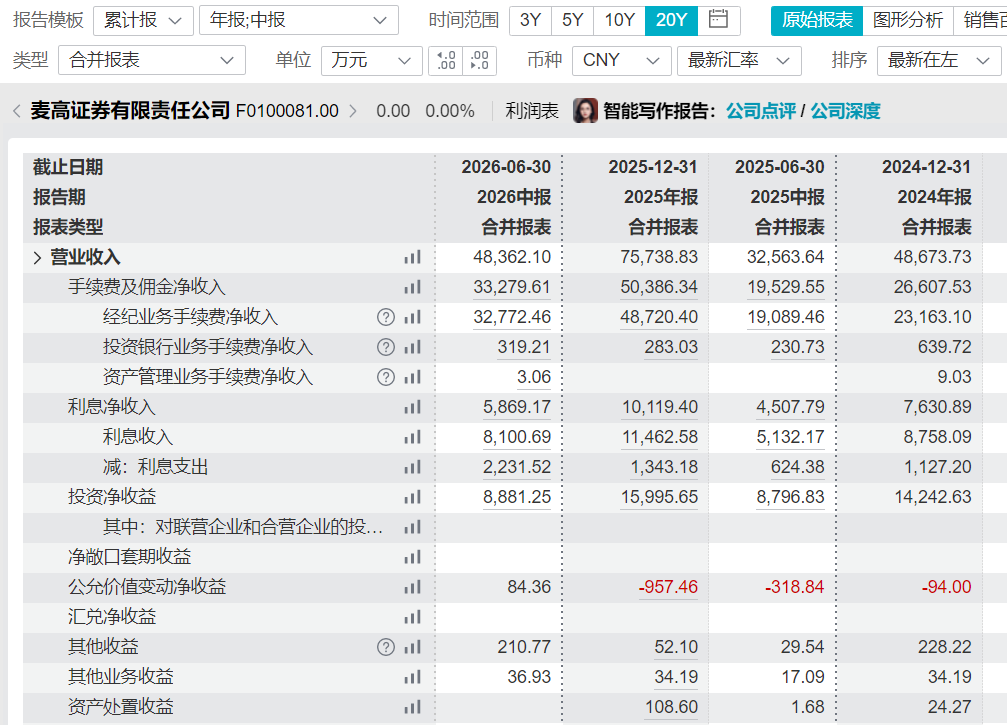
Task: Click the 2024年报 column header
Action: pos(934,197)
